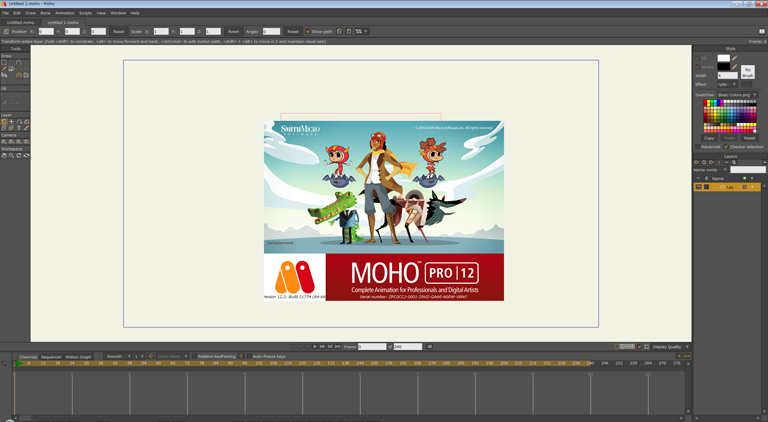Toggle visibility of the layer in Layers panel
768x422 pixels.
[698, 187]
